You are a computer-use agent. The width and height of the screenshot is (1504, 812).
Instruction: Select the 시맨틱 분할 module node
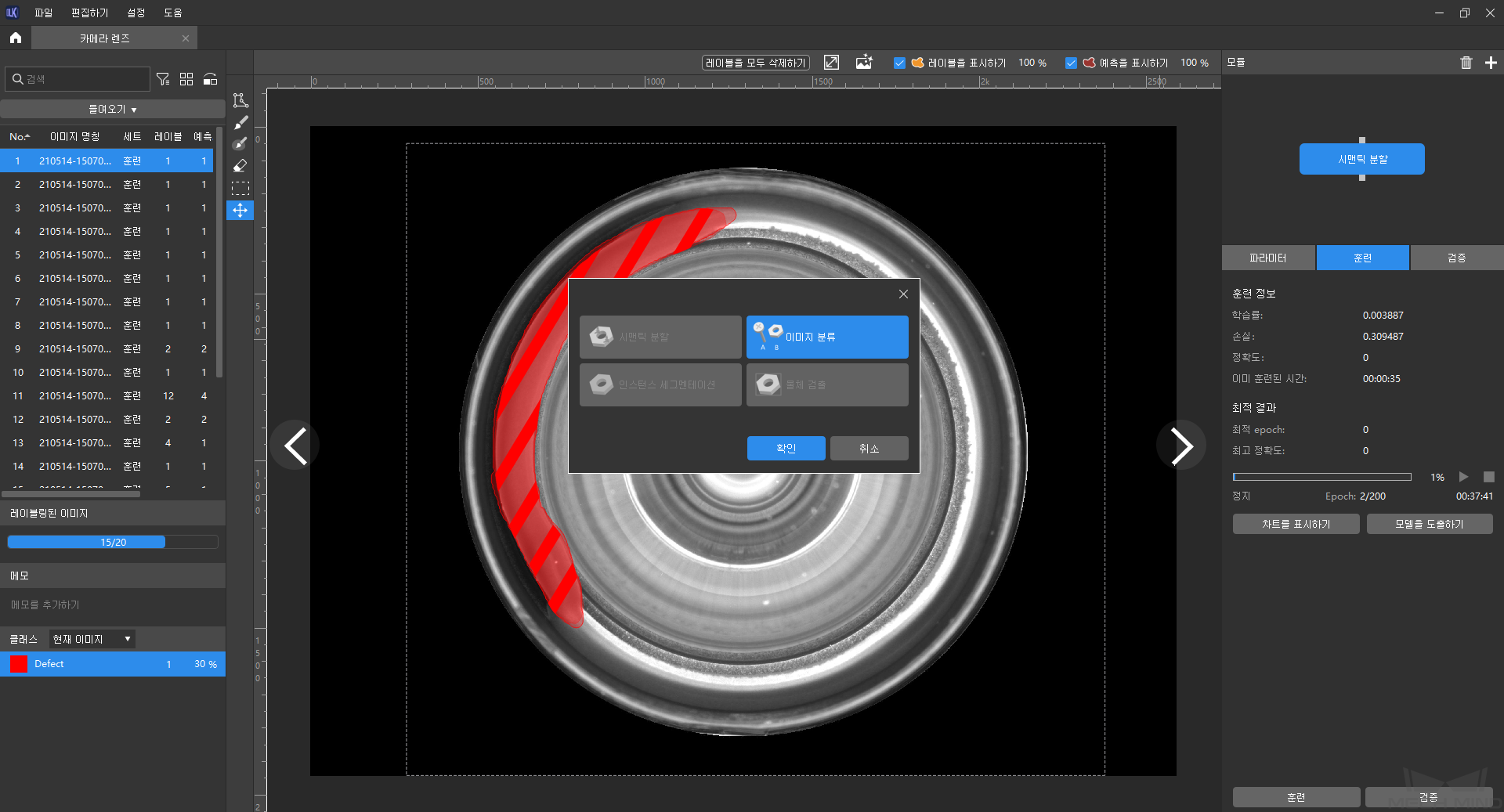coord(1361,159)
